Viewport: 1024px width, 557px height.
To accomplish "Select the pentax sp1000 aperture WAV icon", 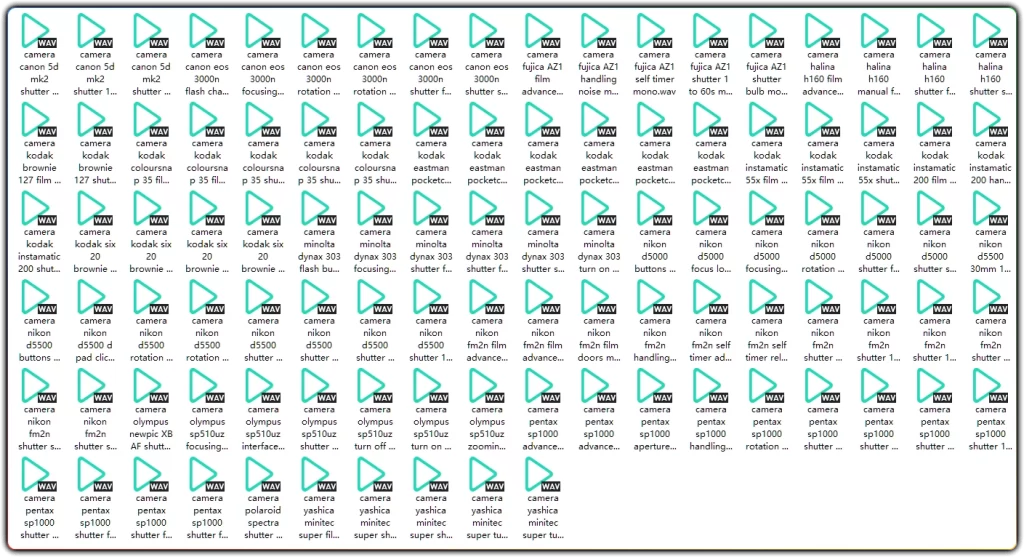I will (x=654, y=386).
